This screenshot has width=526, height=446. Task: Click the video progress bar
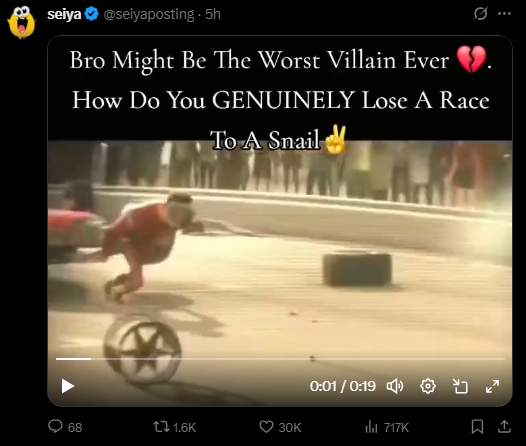point(280,359)
